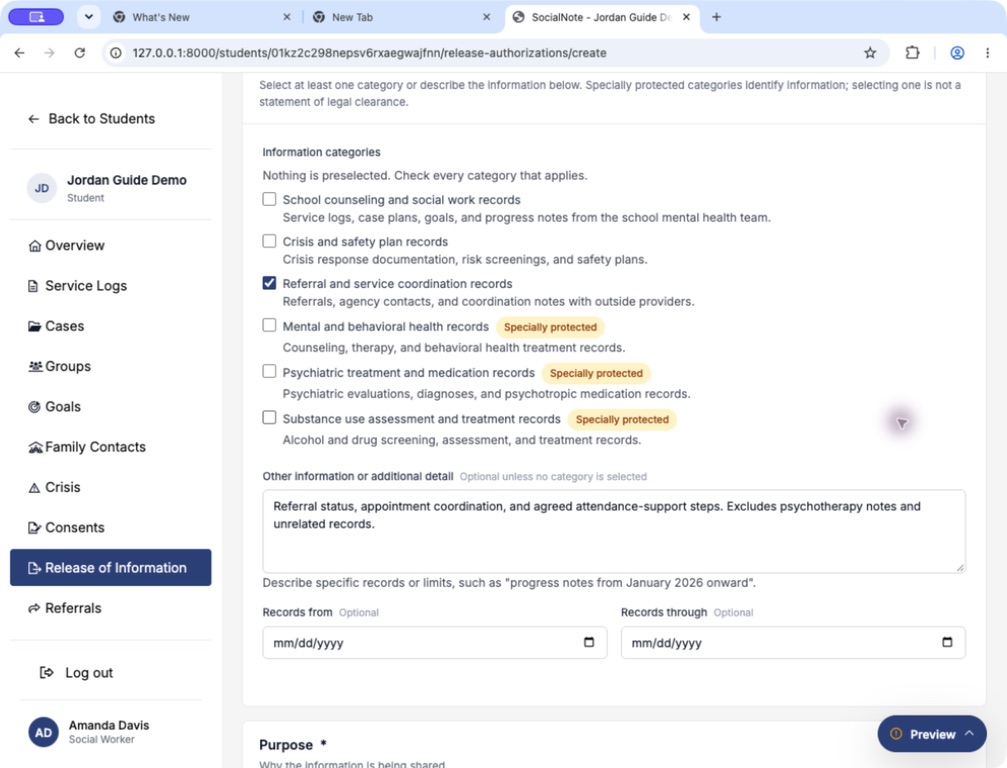Click Specially protected badge for Substance use
The image size is (1007, 768).
click(622, 419)
